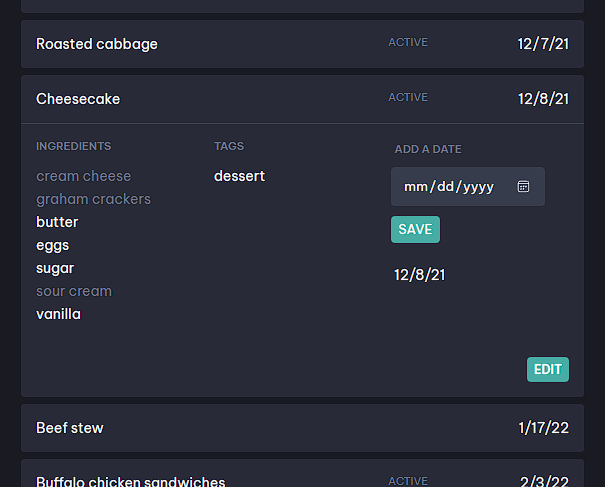
Task: Click Roasted cabbage's ACTIVE status label
Action: click(408, 42)
